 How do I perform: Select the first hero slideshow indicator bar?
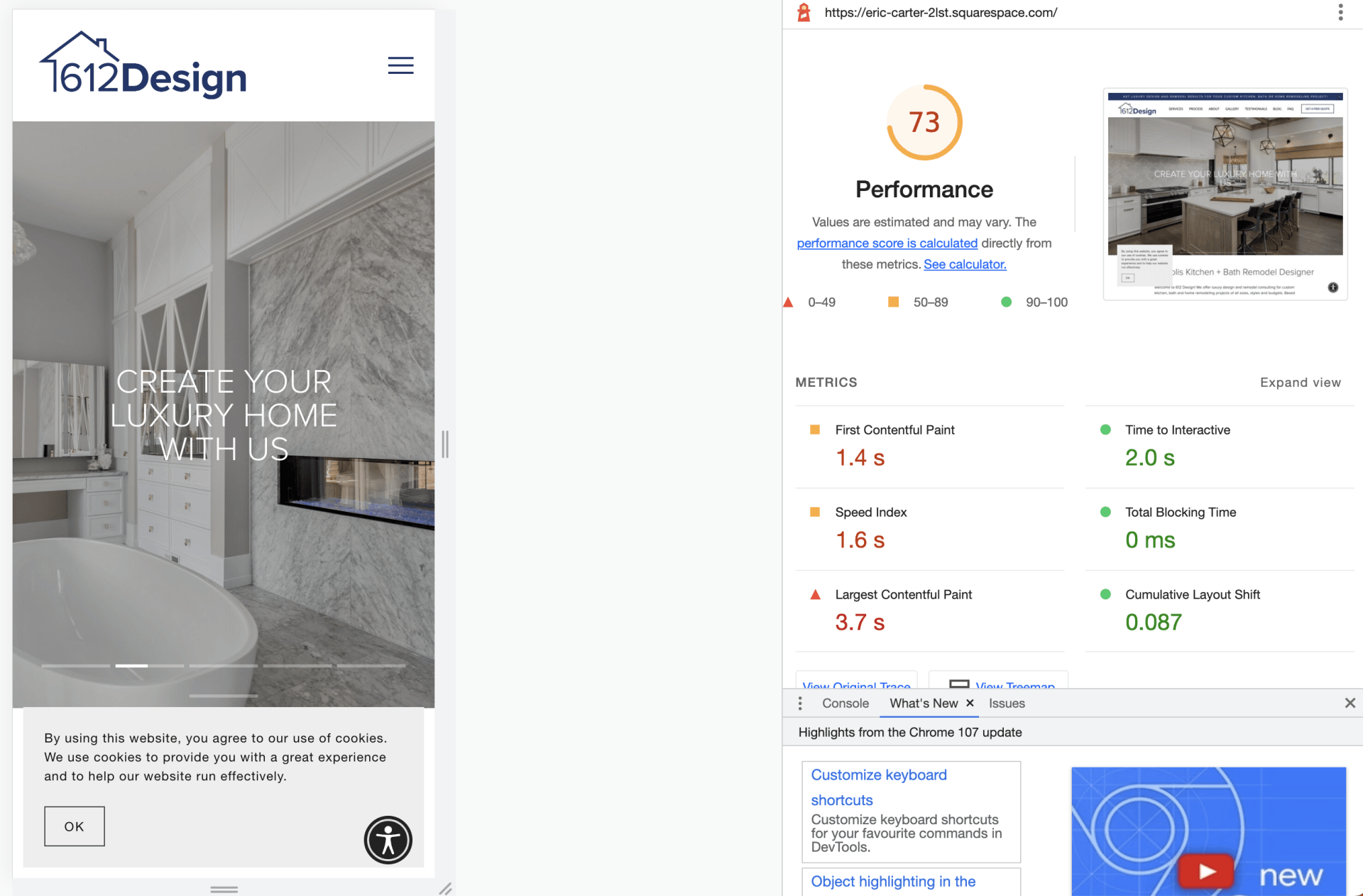click(x=76, y=665)
